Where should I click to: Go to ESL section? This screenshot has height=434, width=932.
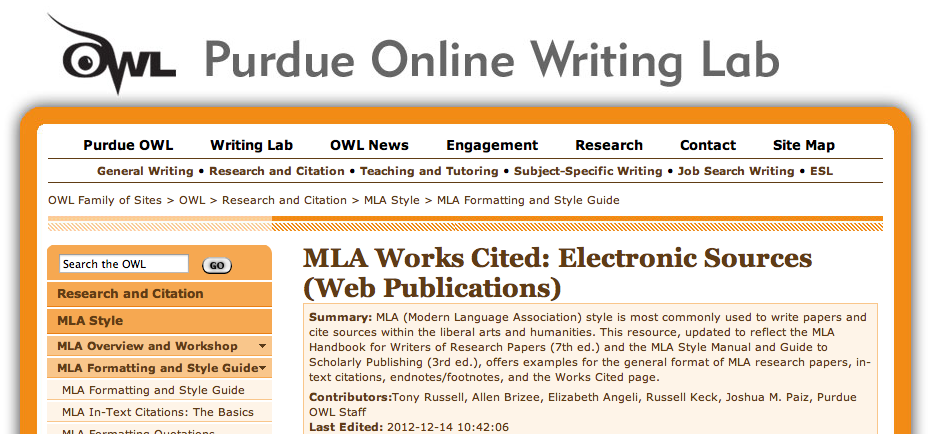(821, 171)
